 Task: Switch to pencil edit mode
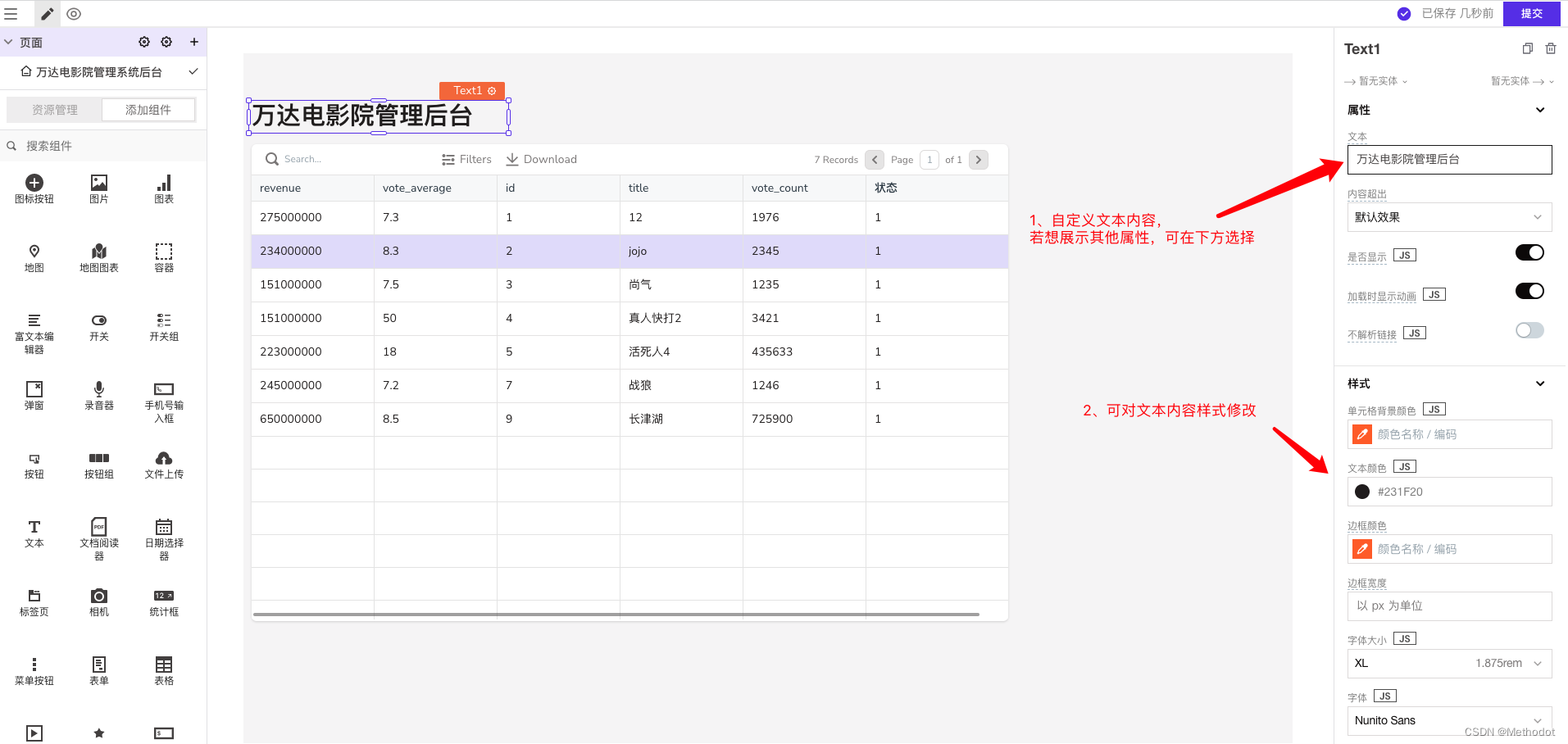48,14
